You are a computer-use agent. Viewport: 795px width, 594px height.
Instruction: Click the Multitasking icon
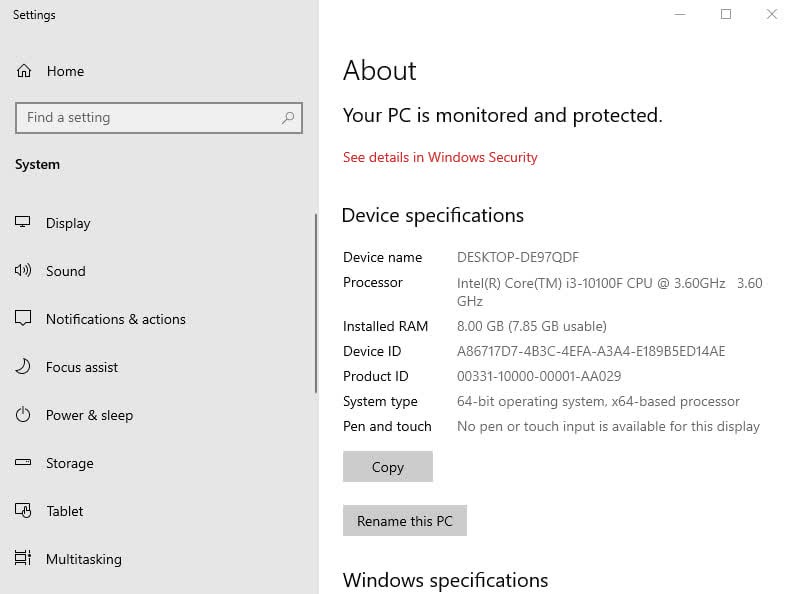(x=23, y=559)
